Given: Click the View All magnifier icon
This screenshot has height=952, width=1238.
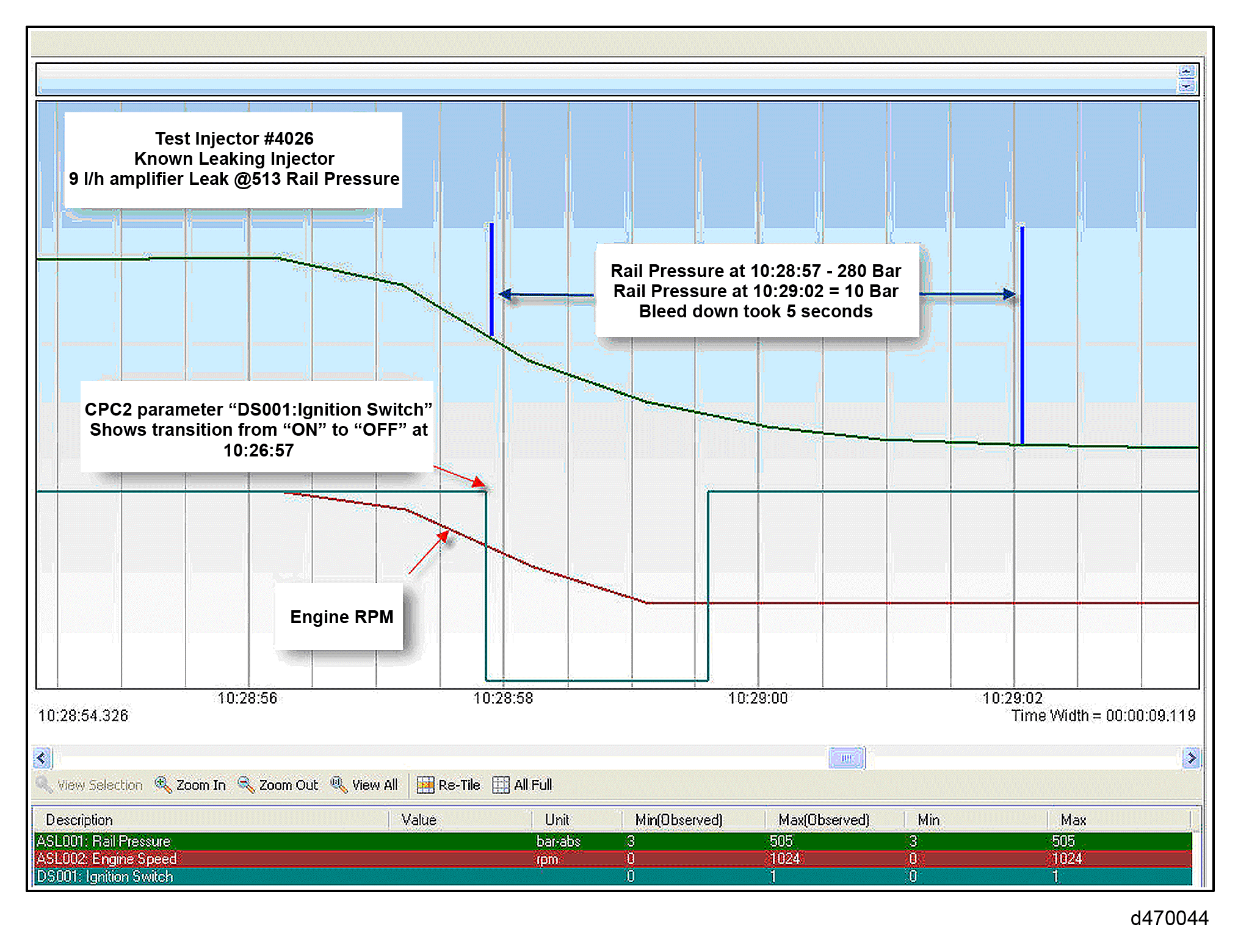Looking at the screenshot, I should pyautogui.click(x=338, y=784).
